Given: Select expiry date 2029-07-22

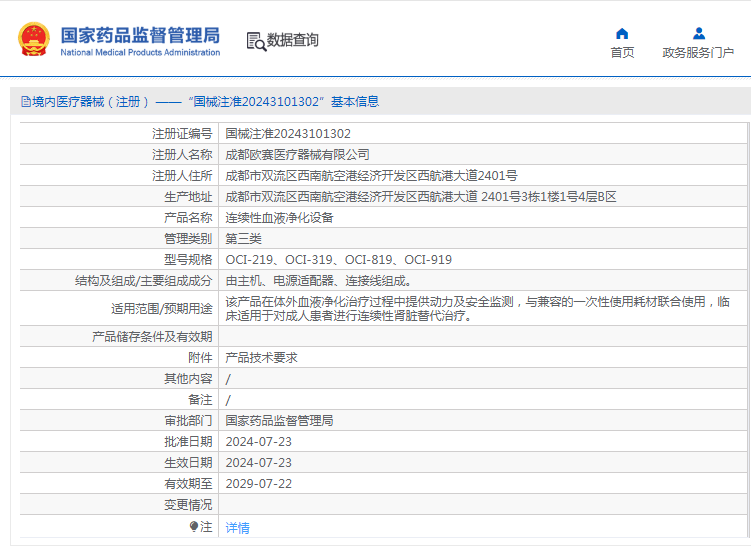Looking at the screenshot, I should [x=259, y=484].
